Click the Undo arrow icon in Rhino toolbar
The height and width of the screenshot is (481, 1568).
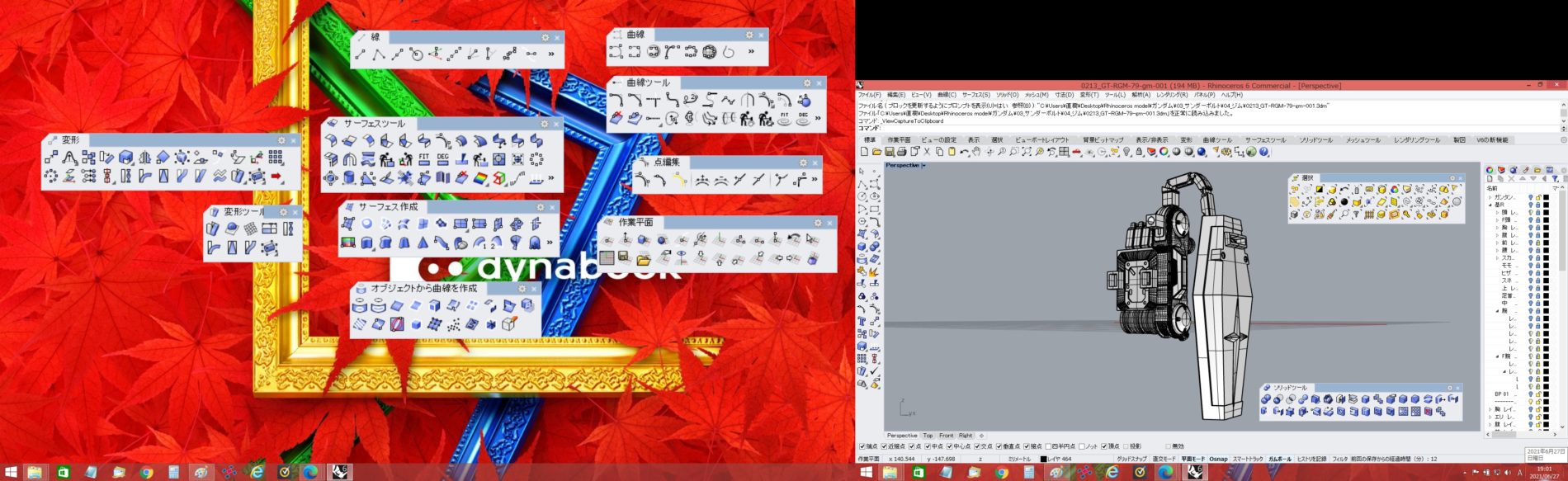point(964,152)
